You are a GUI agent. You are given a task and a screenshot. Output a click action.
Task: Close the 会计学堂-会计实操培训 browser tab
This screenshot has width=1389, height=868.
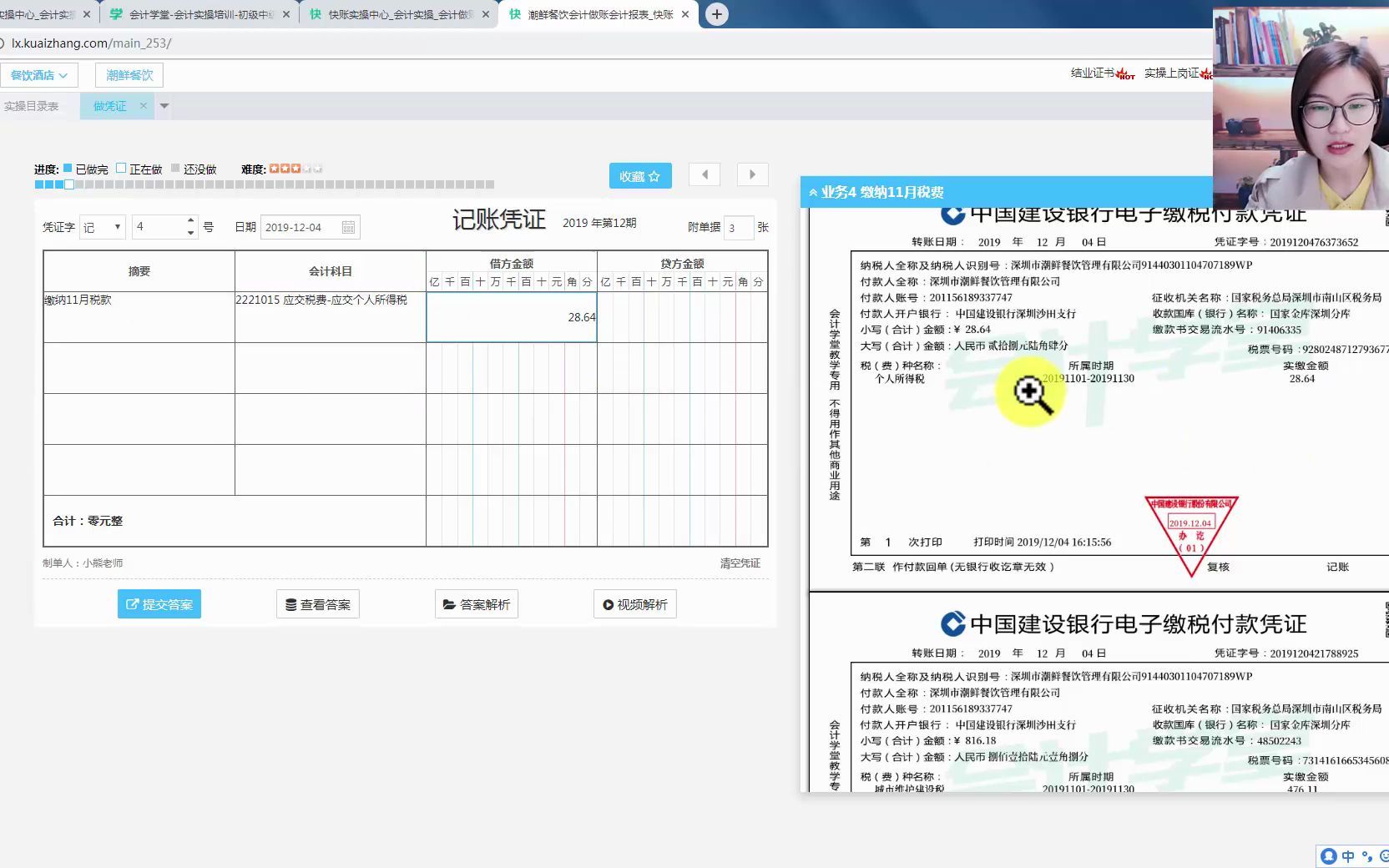(287, 14)
